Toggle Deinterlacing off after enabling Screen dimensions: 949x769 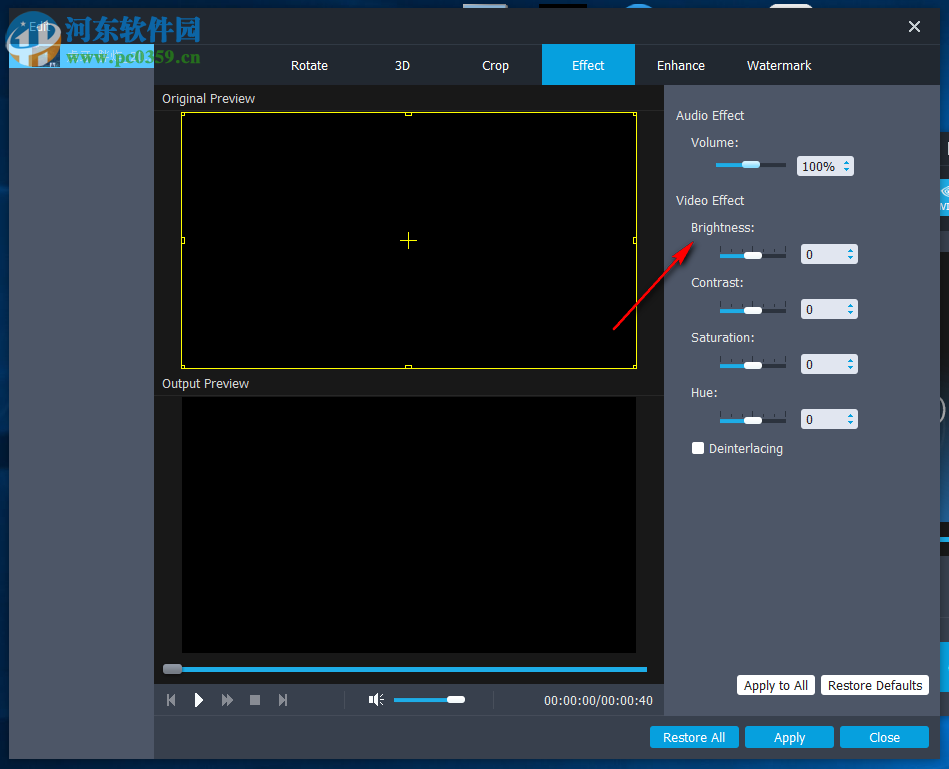click(x=698, y=448)
